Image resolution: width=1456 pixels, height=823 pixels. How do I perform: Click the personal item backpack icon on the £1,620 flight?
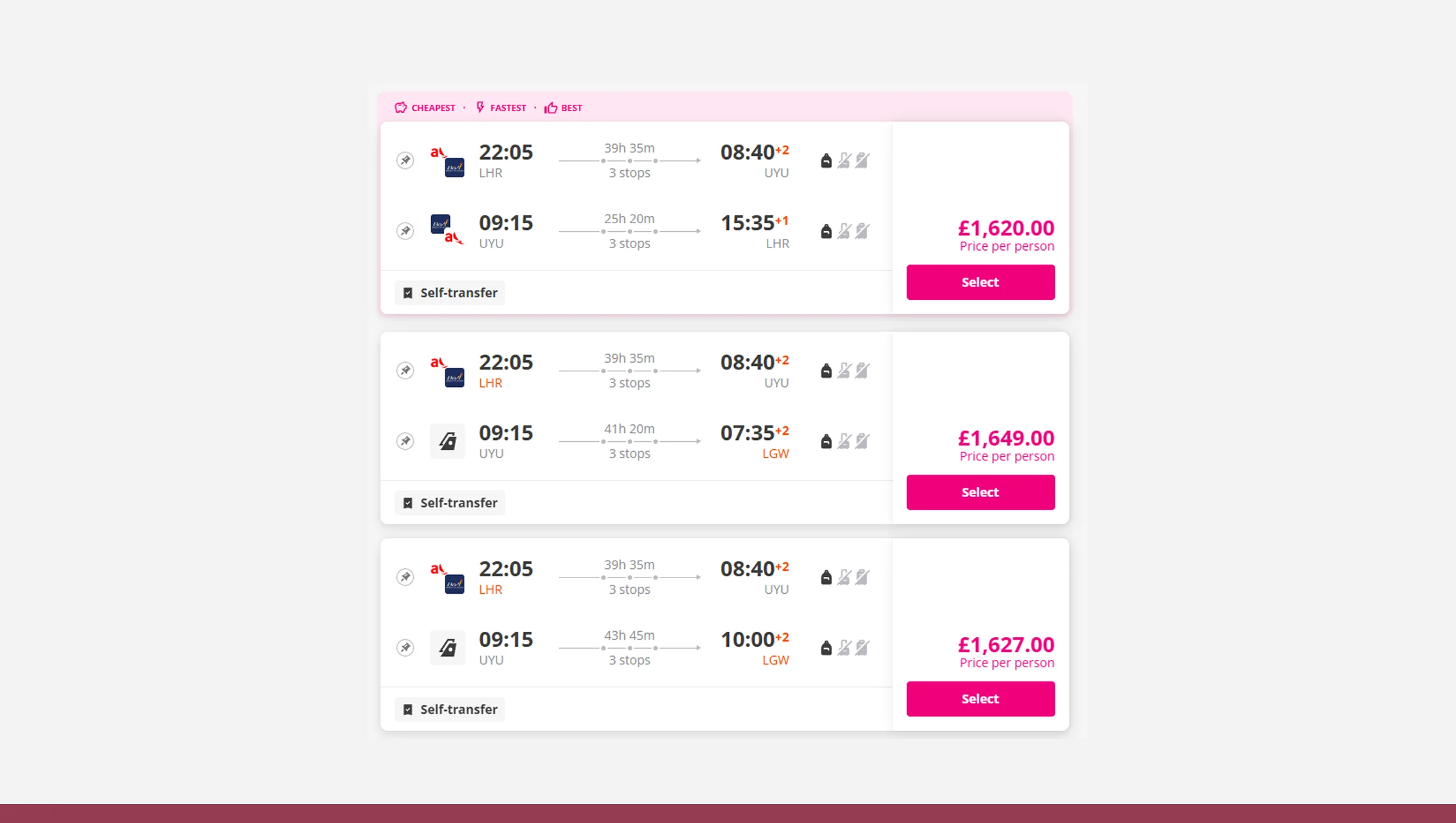(x=826, y=160)
